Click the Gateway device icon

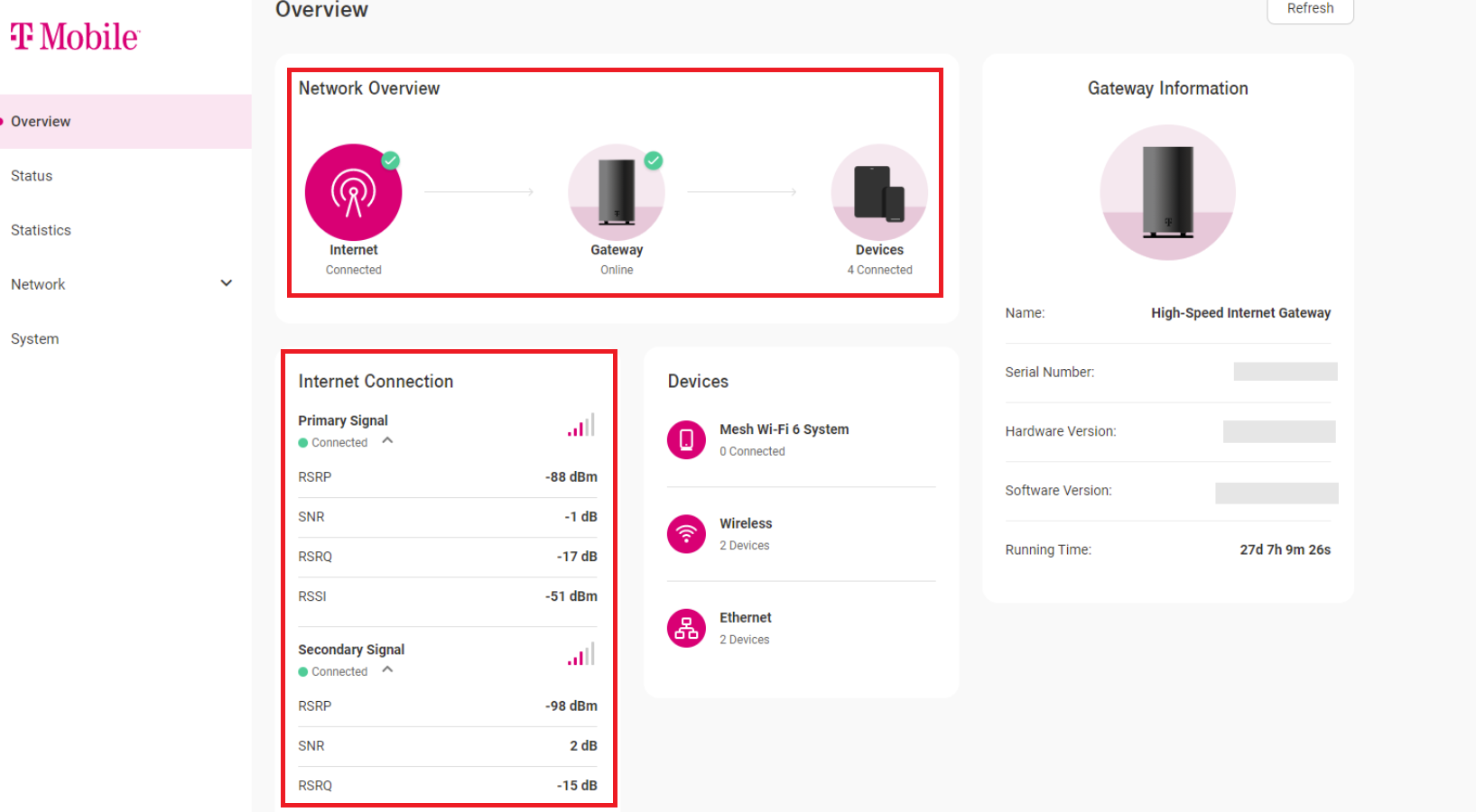616,191
